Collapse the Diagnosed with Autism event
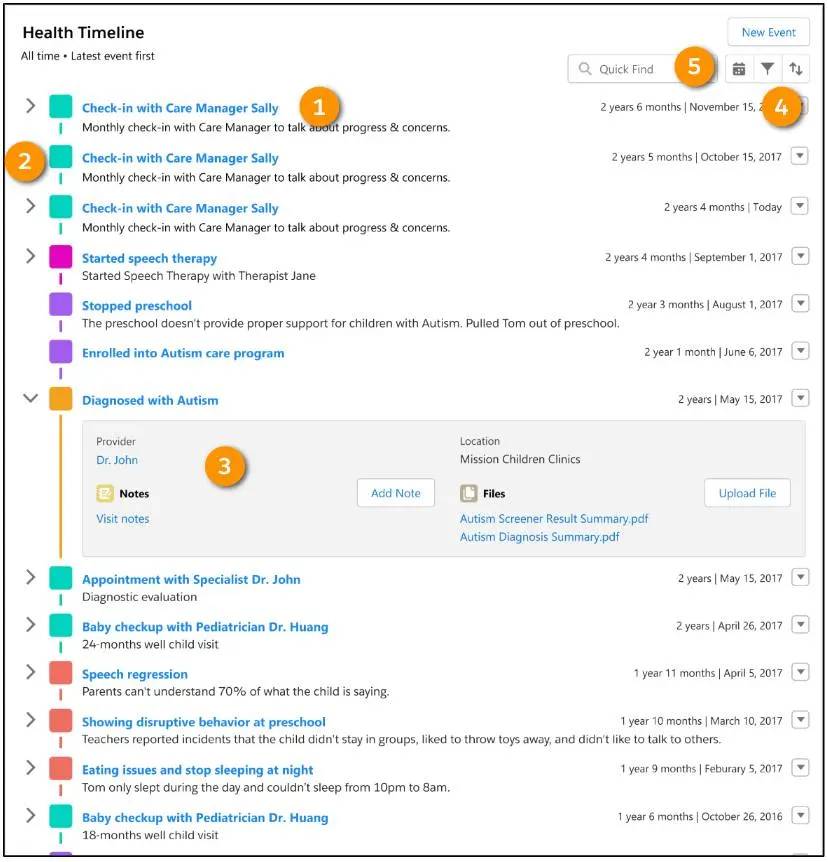 point(30,397)
